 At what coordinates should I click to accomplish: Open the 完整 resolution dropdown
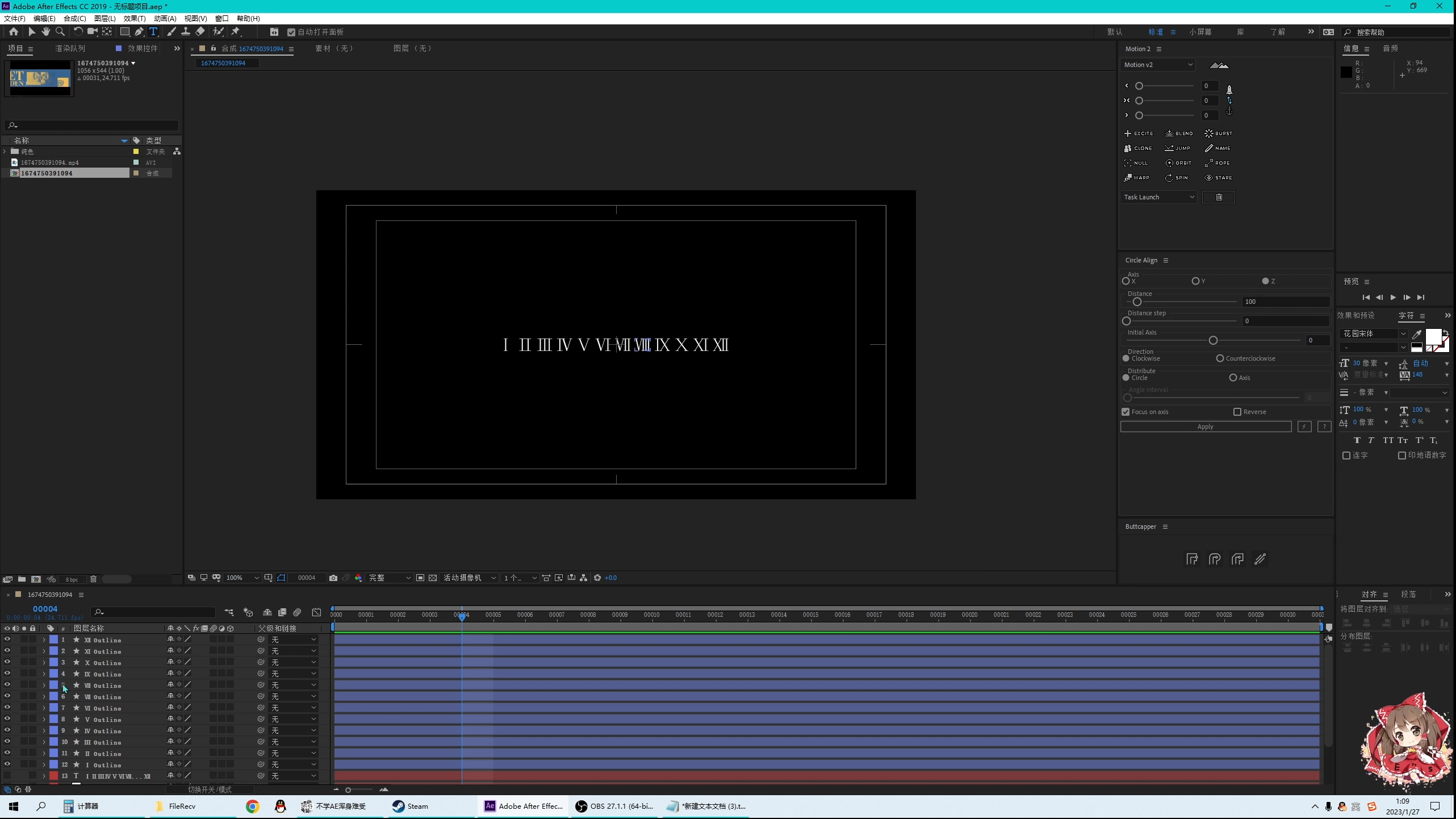(x=390, y=578)
